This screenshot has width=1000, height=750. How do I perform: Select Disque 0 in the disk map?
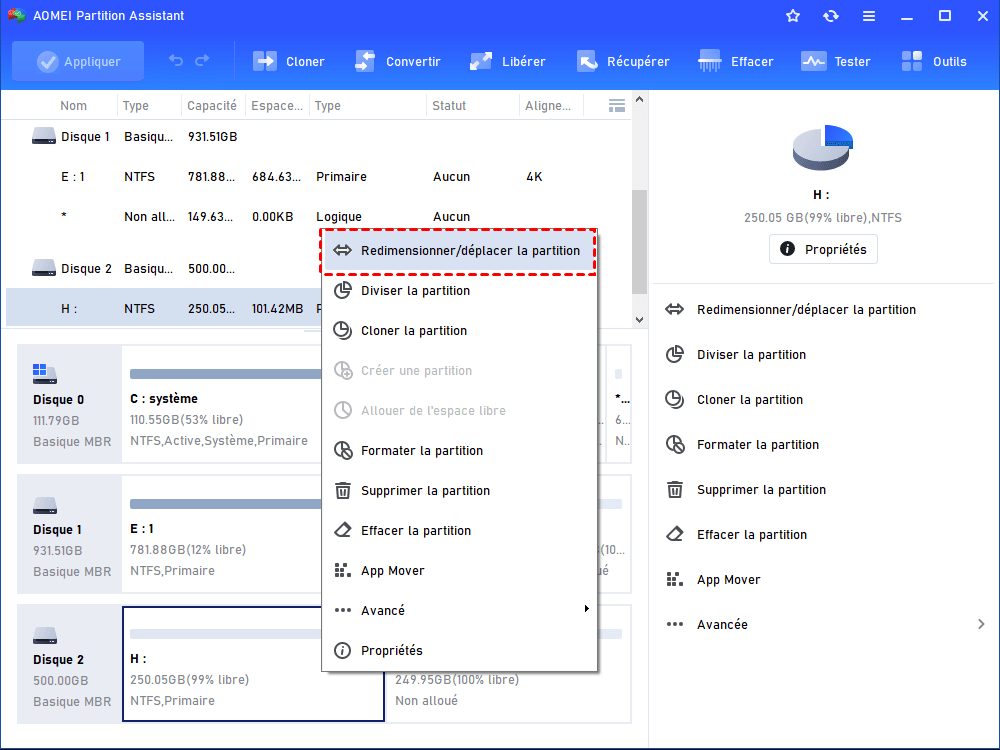[70, 404]
